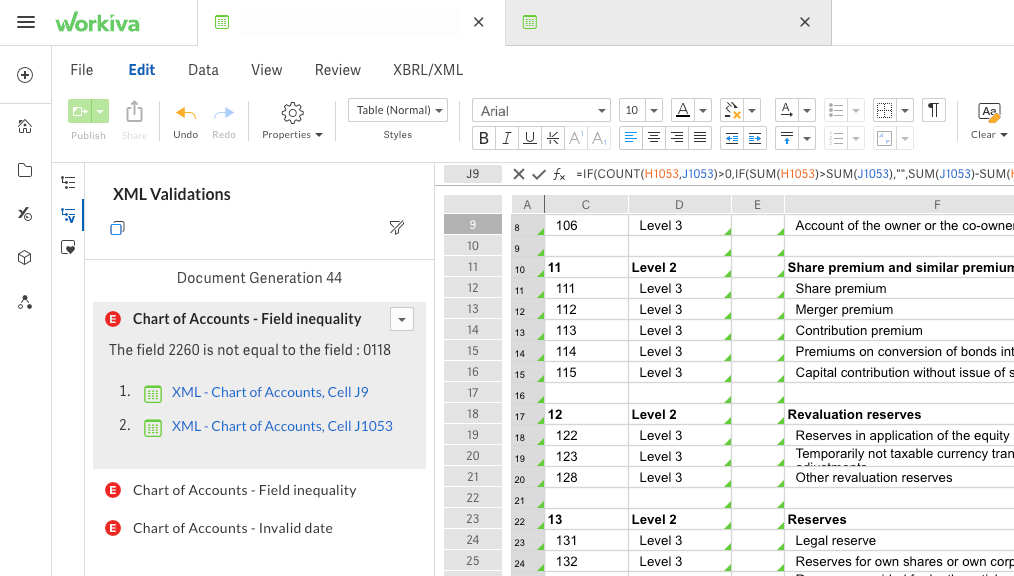Confirm formula with checkmark icon
The height and width of the screenshot is (576, 1014).
coord(539,174)
